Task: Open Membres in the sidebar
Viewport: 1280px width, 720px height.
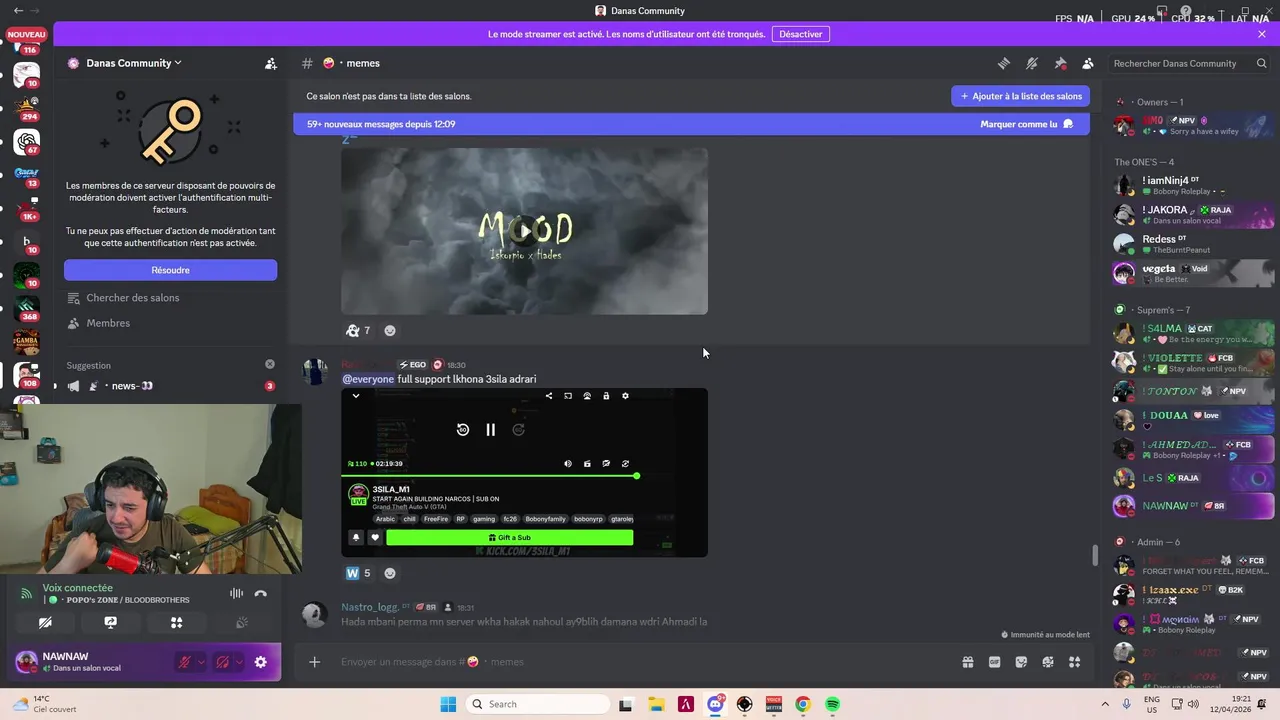Action: (x=170, y=323)
